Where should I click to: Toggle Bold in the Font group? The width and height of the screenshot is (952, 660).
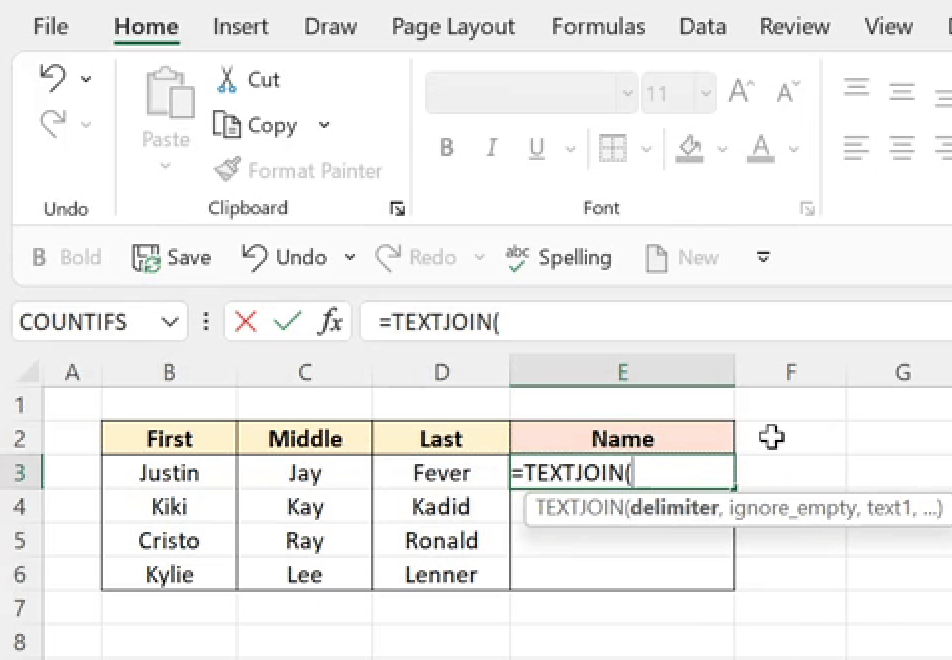[446, 148]
